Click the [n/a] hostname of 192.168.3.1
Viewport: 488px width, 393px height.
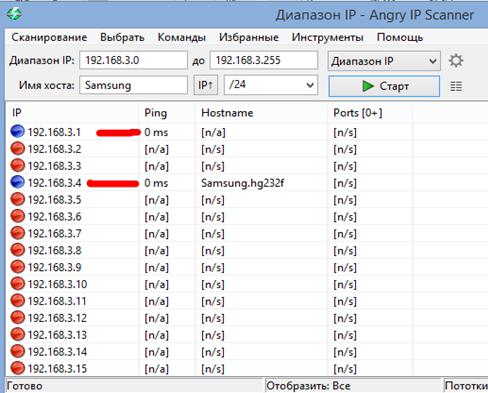tap(213, 133)
